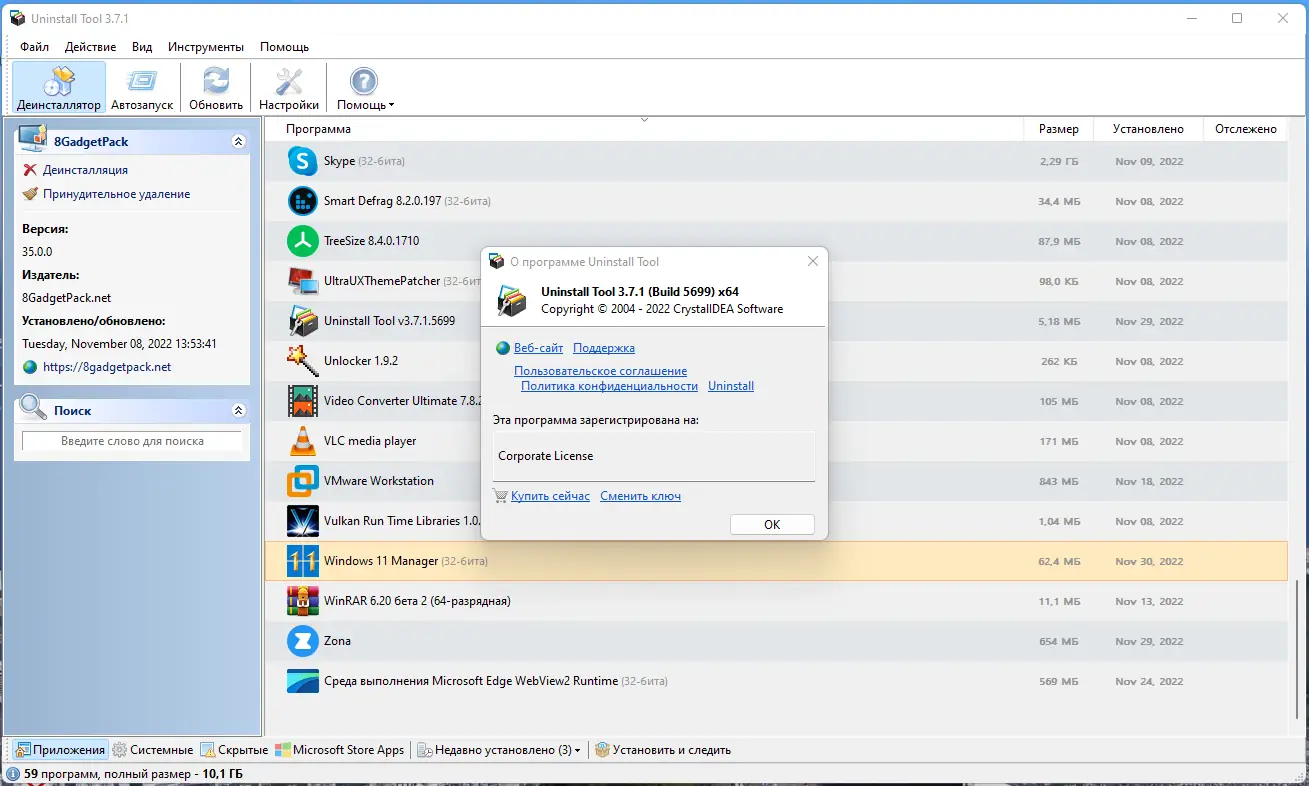Close the О программе Uninstall Tool dialog
Screen dimensions: 1309x786
813,261
